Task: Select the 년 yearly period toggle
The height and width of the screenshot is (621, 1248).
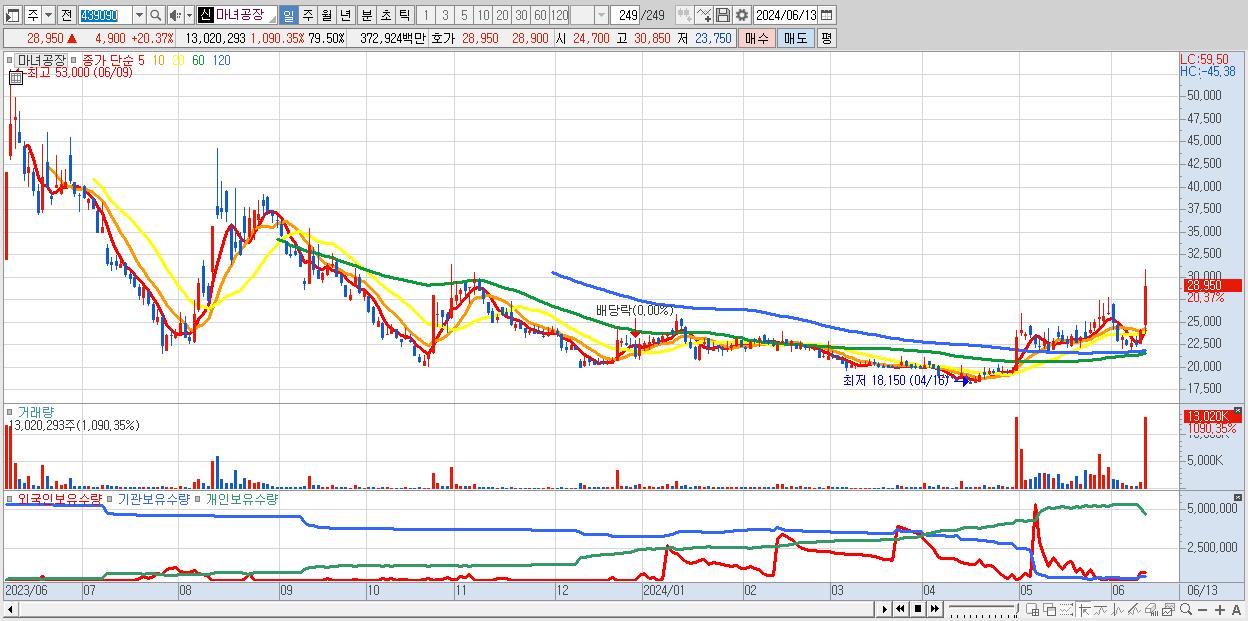Action: tap(345, 15)
